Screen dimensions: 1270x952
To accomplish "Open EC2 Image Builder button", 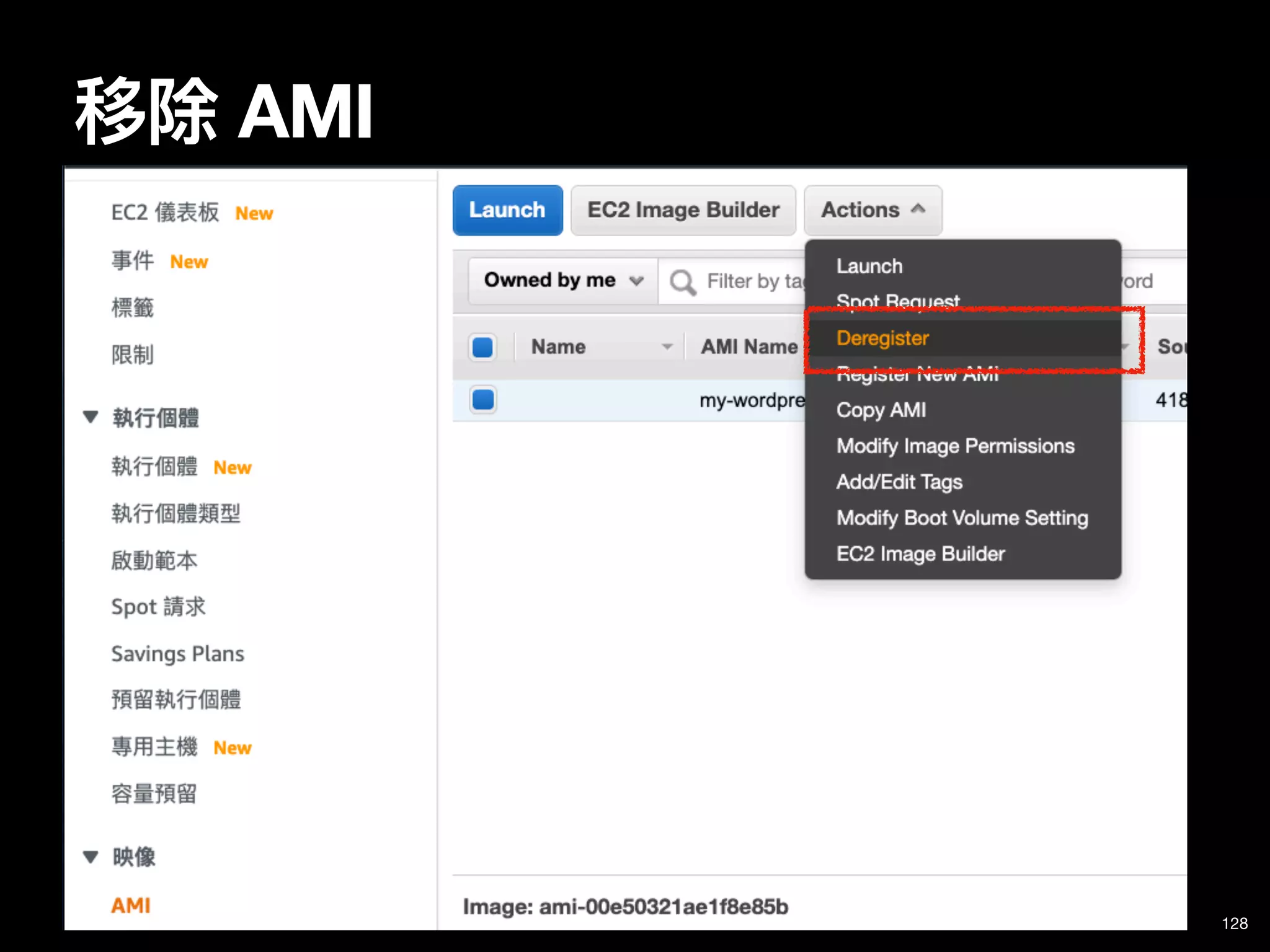I will [x=683, y=210].
